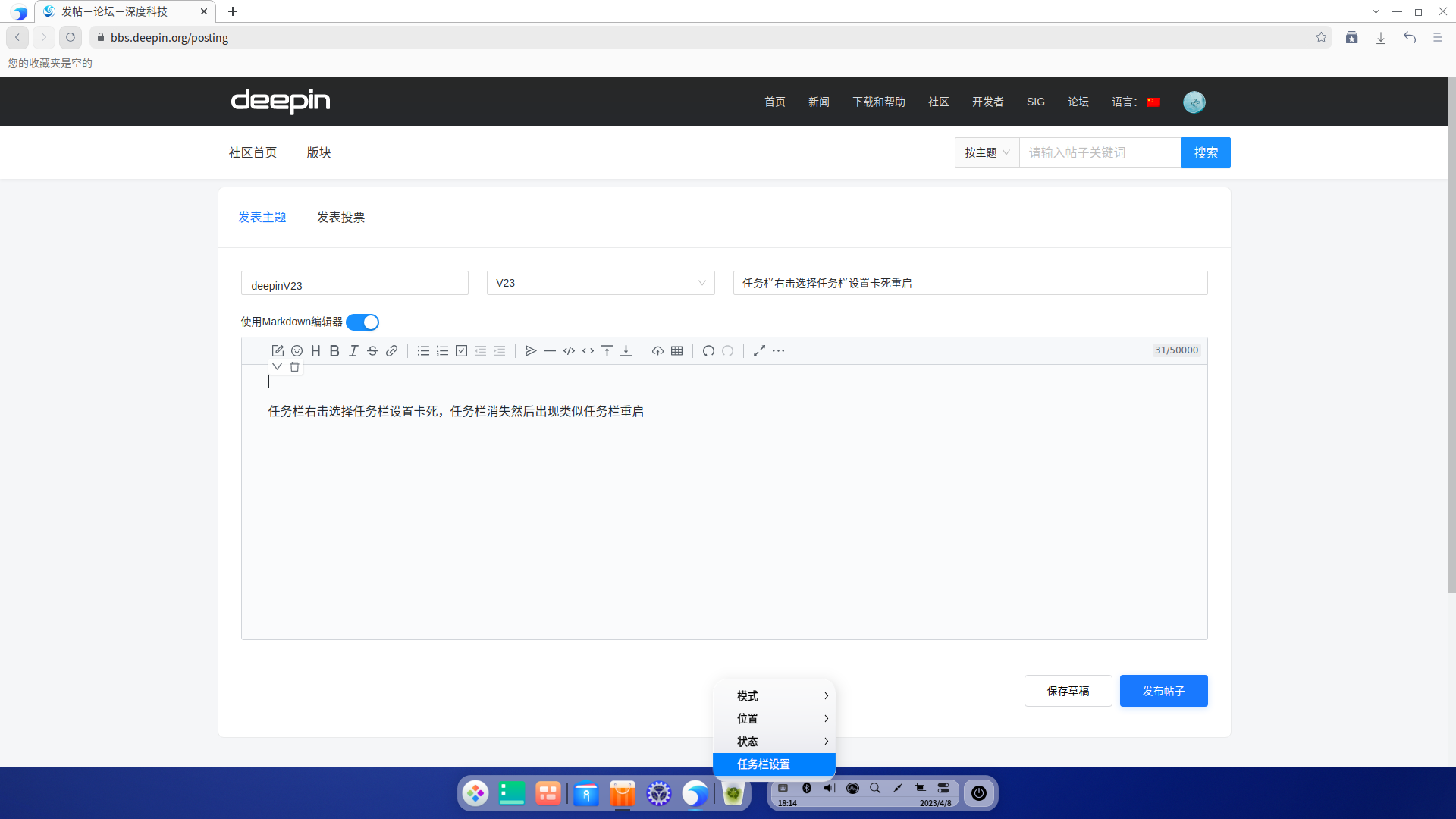The height and width of the screenshot is (819, 1456).
Task: Insert code block in editor
Action: click(x=569, y=351)
